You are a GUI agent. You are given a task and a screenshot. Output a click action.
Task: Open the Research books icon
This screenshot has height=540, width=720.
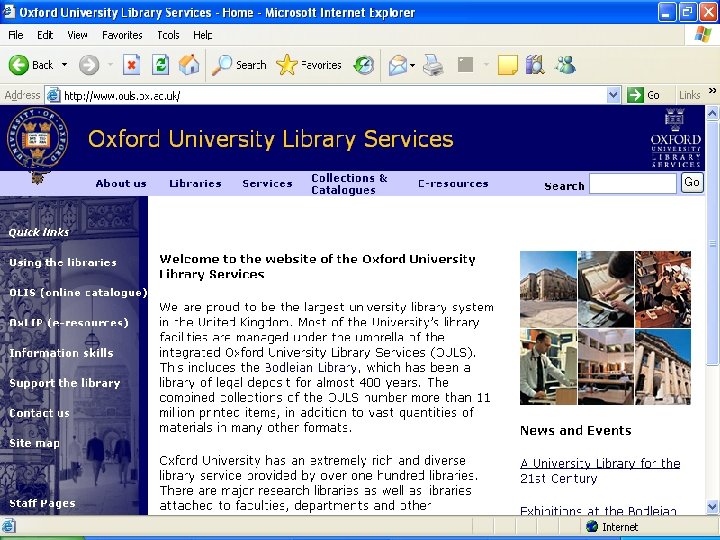click(x=535, y=65)
